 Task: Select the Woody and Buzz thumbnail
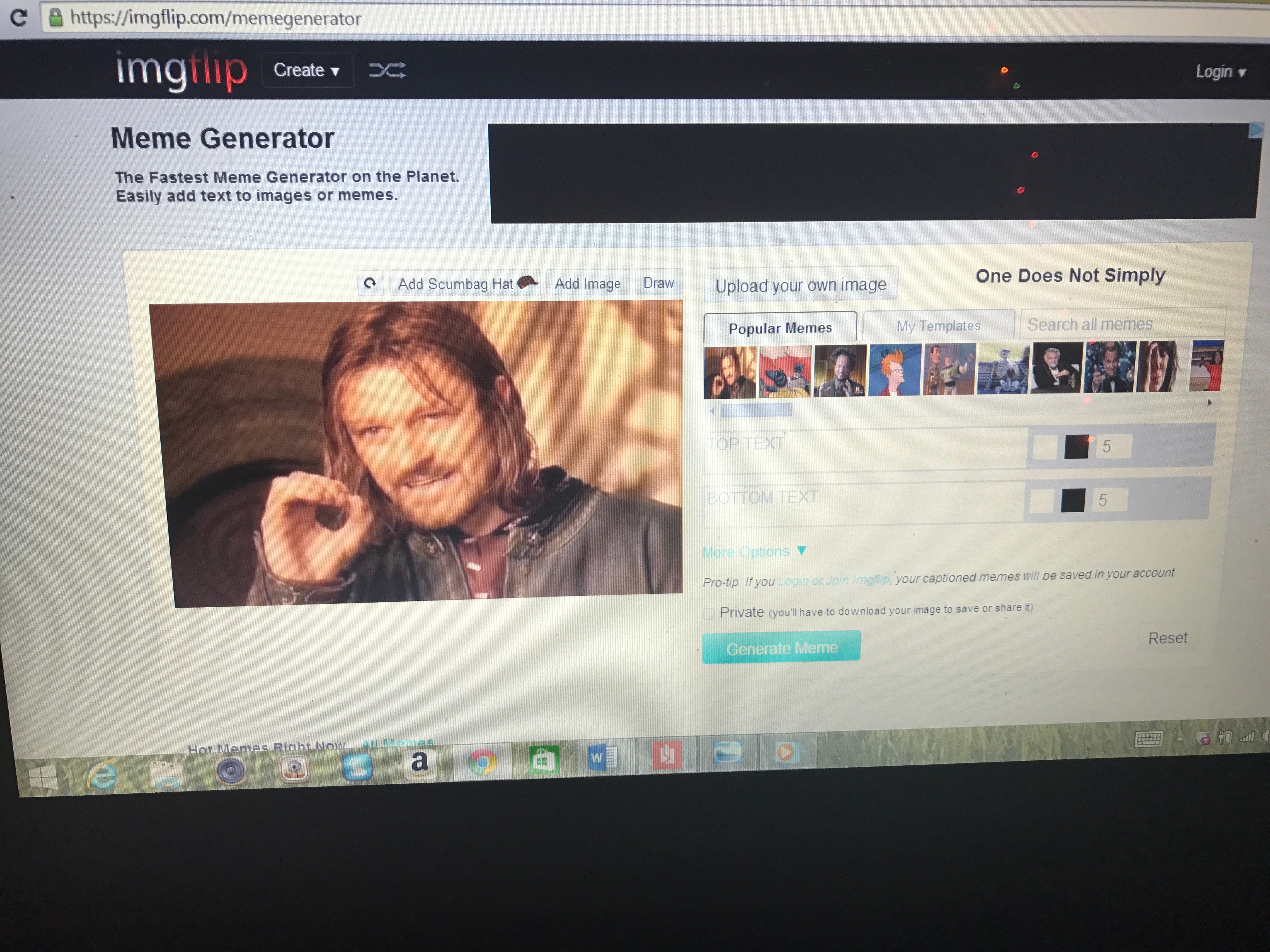[x=950, y=368]
